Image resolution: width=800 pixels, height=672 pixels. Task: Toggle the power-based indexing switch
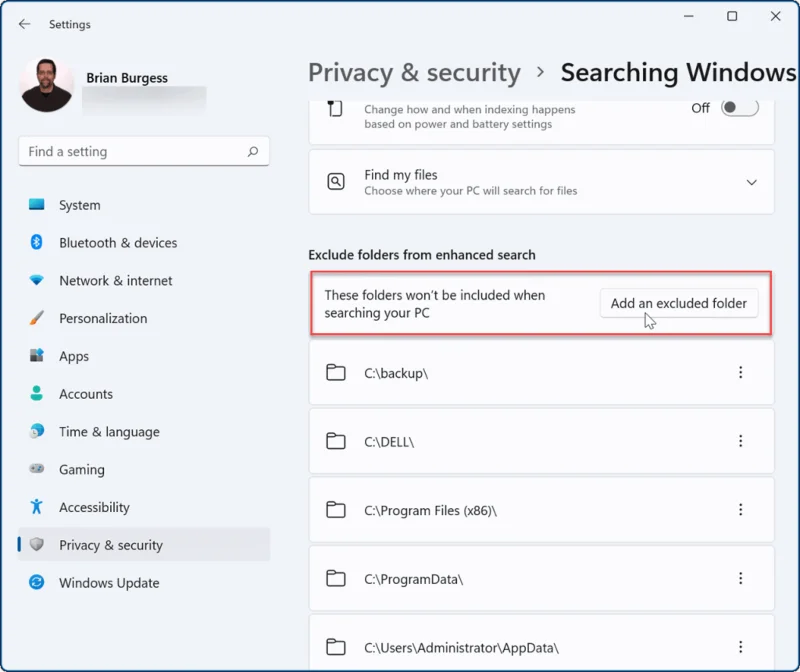coord(740,108)
